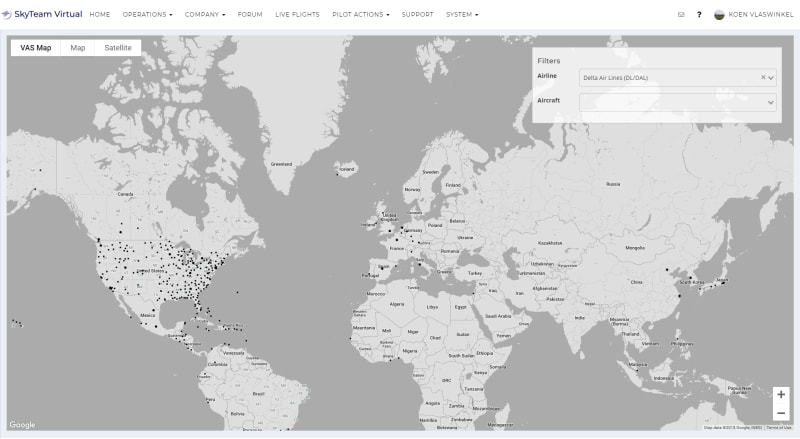The height and width of the screenshot is (439, 800).
Task: Click the Finland label on map
Action: 453,185
